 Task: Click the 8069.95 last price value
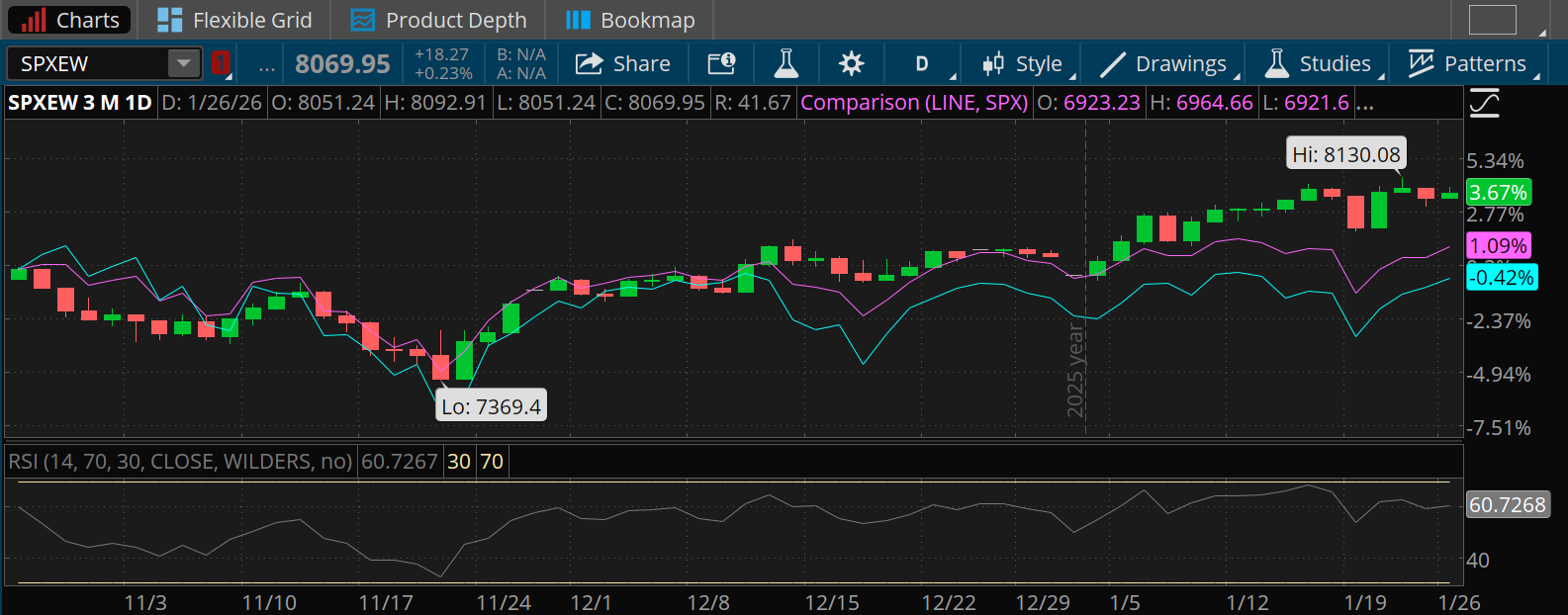(x=342, y=64)
